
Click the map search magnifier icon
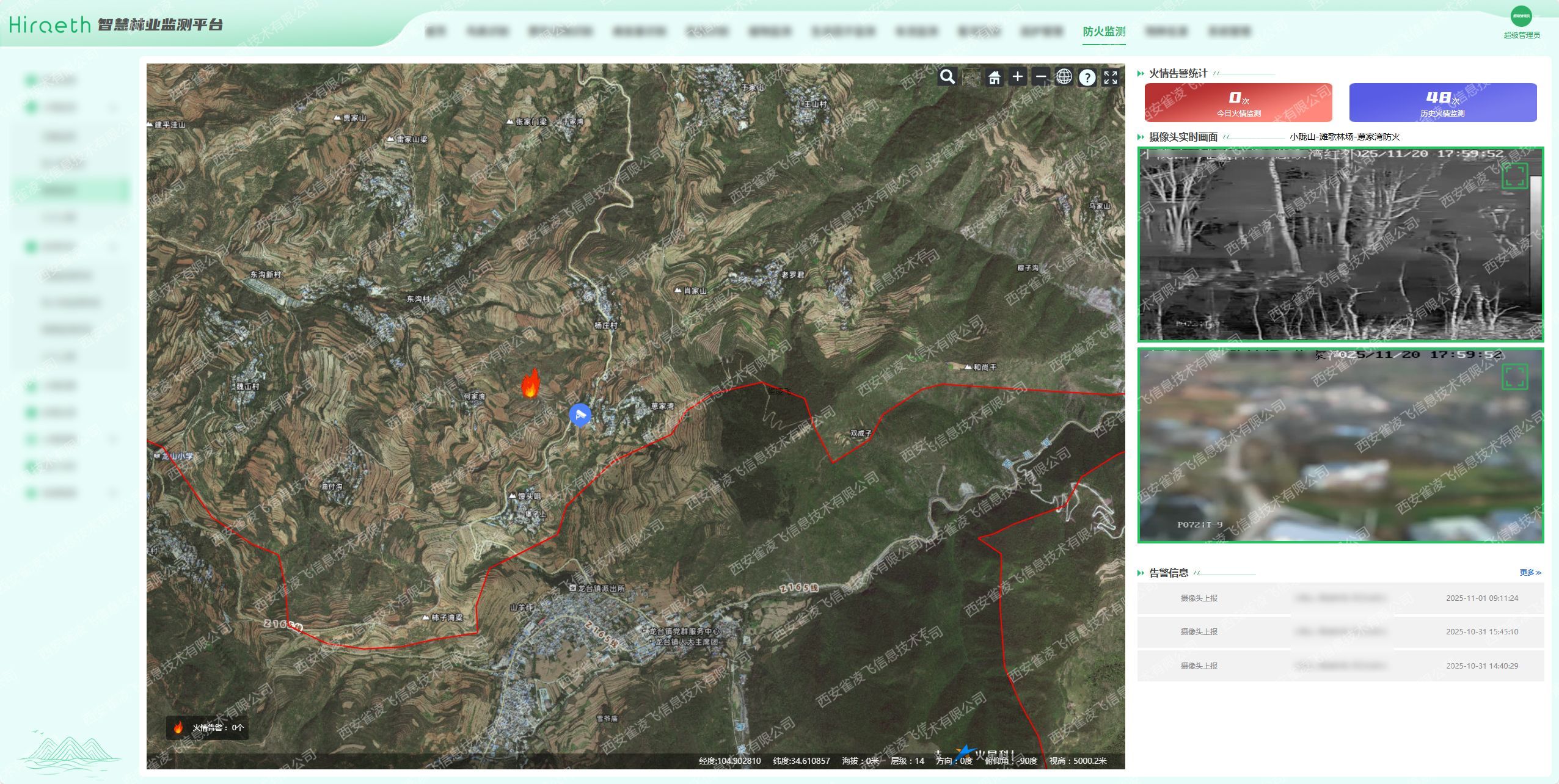pos(947,77)
